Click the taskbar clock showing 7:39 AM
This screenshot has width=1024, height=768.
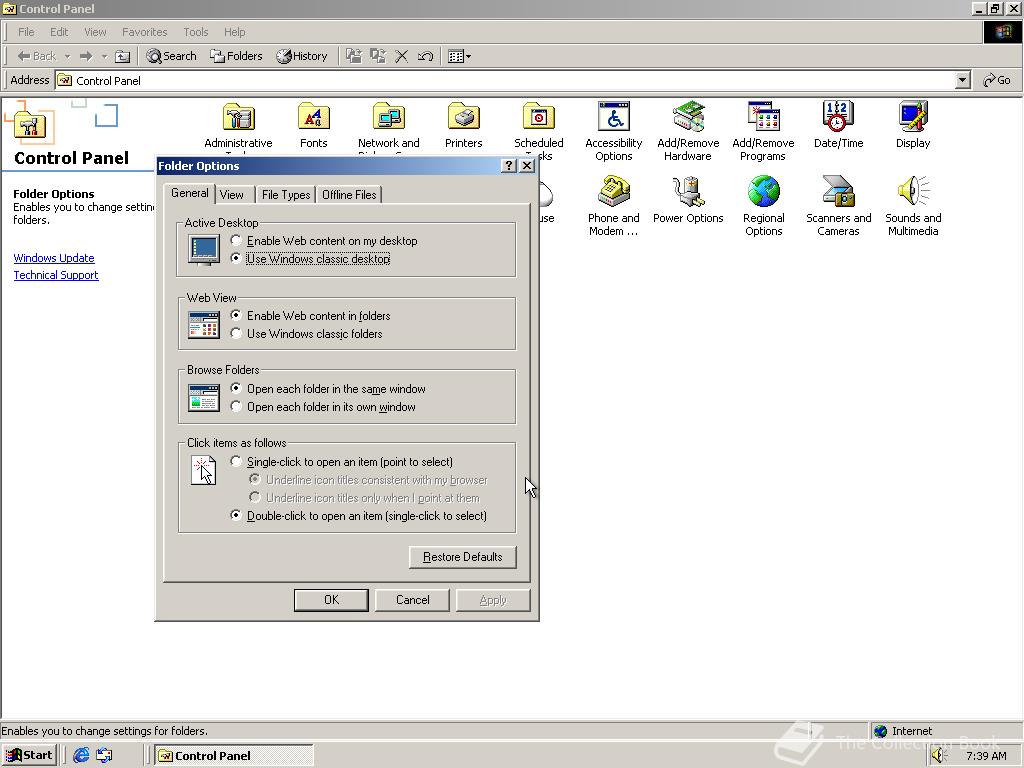[986, 756]
